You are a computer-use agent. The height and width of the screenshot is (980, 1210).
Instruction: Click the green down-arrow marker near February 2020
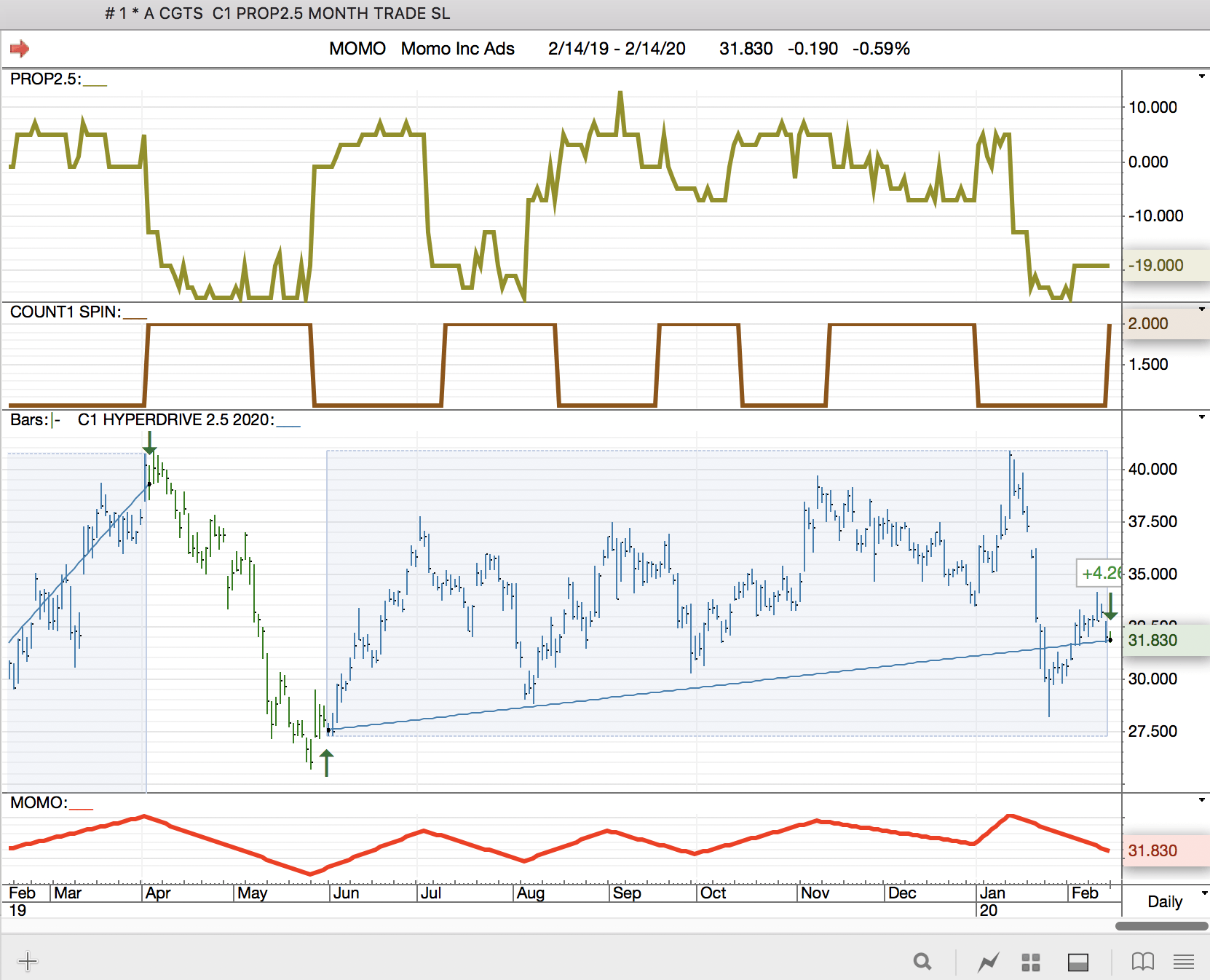[1110, 606]
